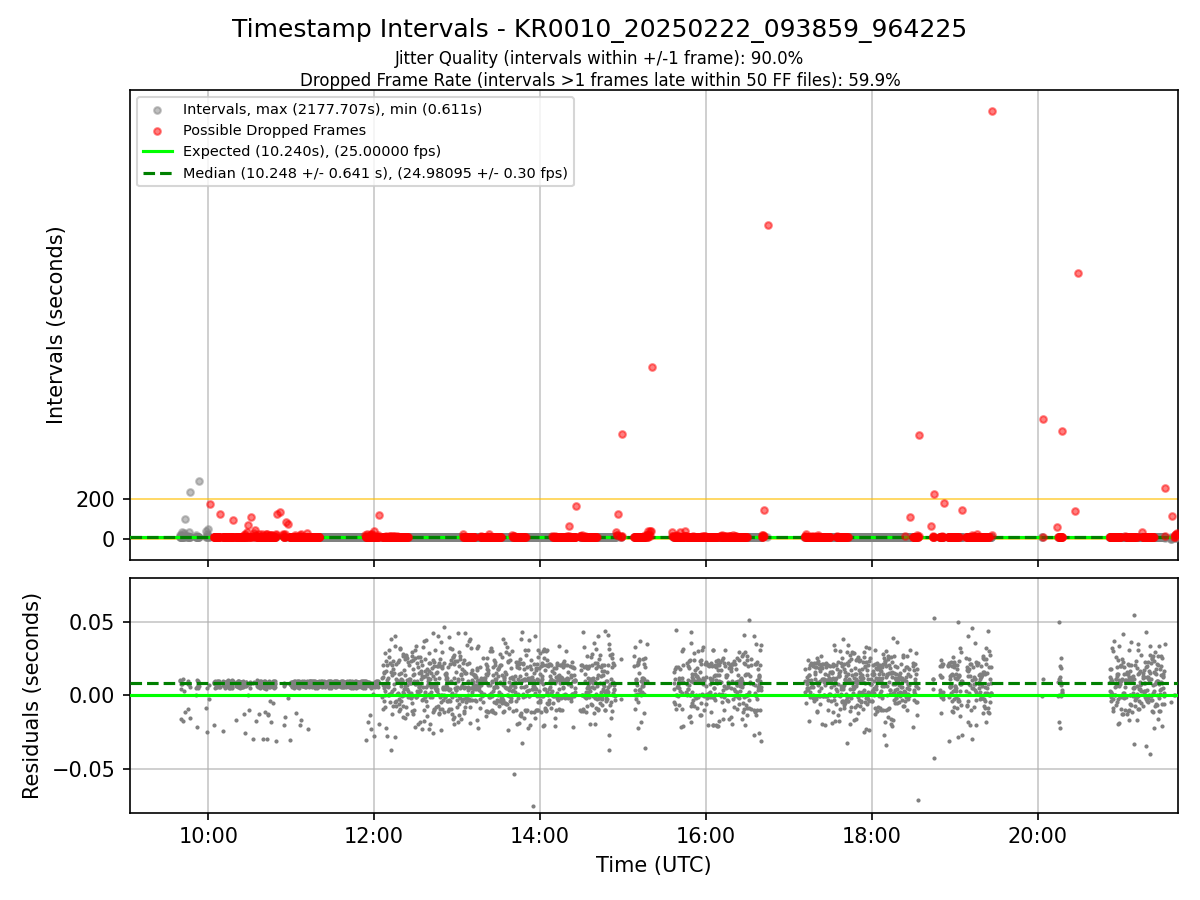Click the red outlier point just before 17:00
The height and width of the screenshot is (900, 1200).
tap(768, 225)
